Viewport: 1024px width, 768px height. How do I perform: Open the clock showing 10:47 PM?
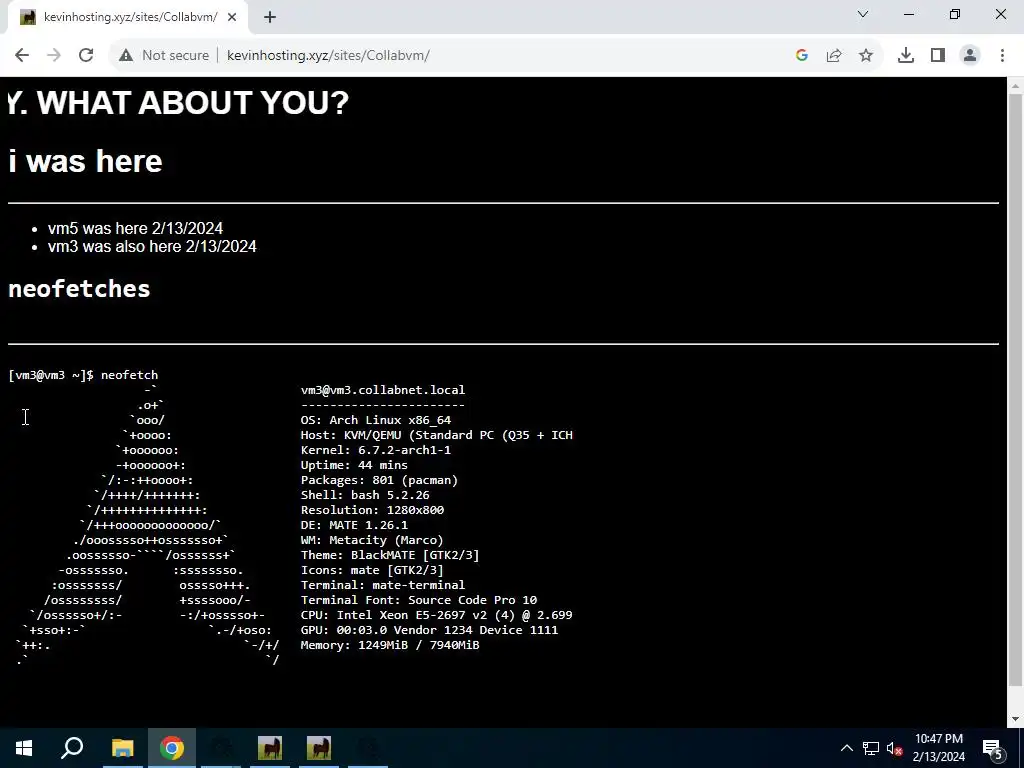(x=938, y=748)
